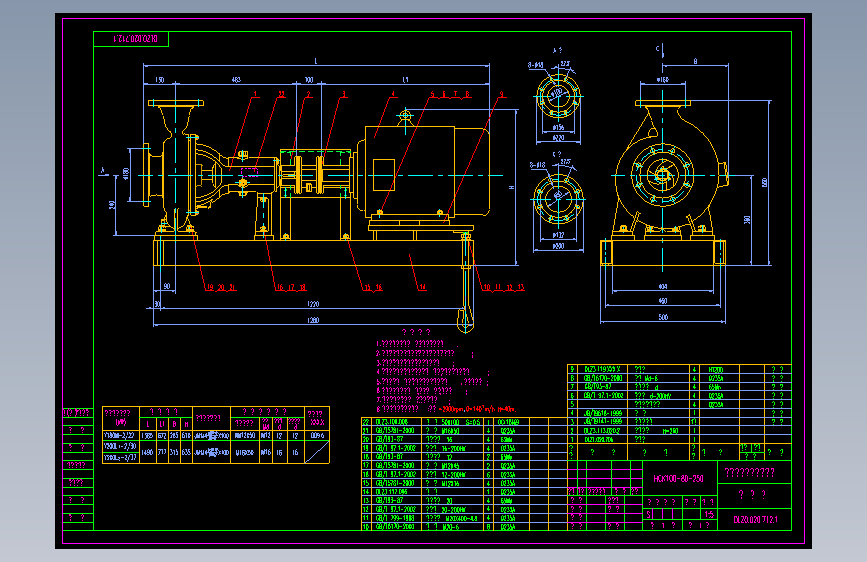The image size is (867, 562).
Task: Click the B dimension label above end view
Action: click(696, 61)
